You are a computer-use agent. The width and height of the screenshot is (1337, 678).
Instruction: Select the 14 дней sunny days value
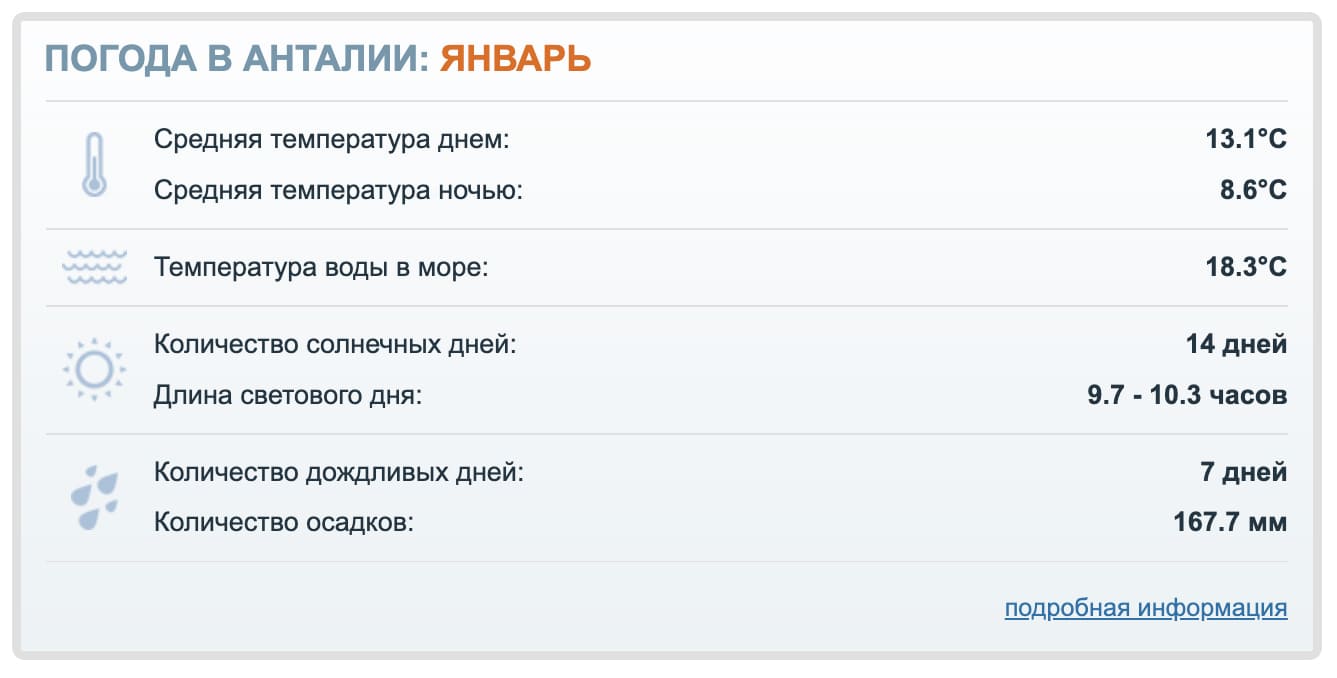(1238, 344)
